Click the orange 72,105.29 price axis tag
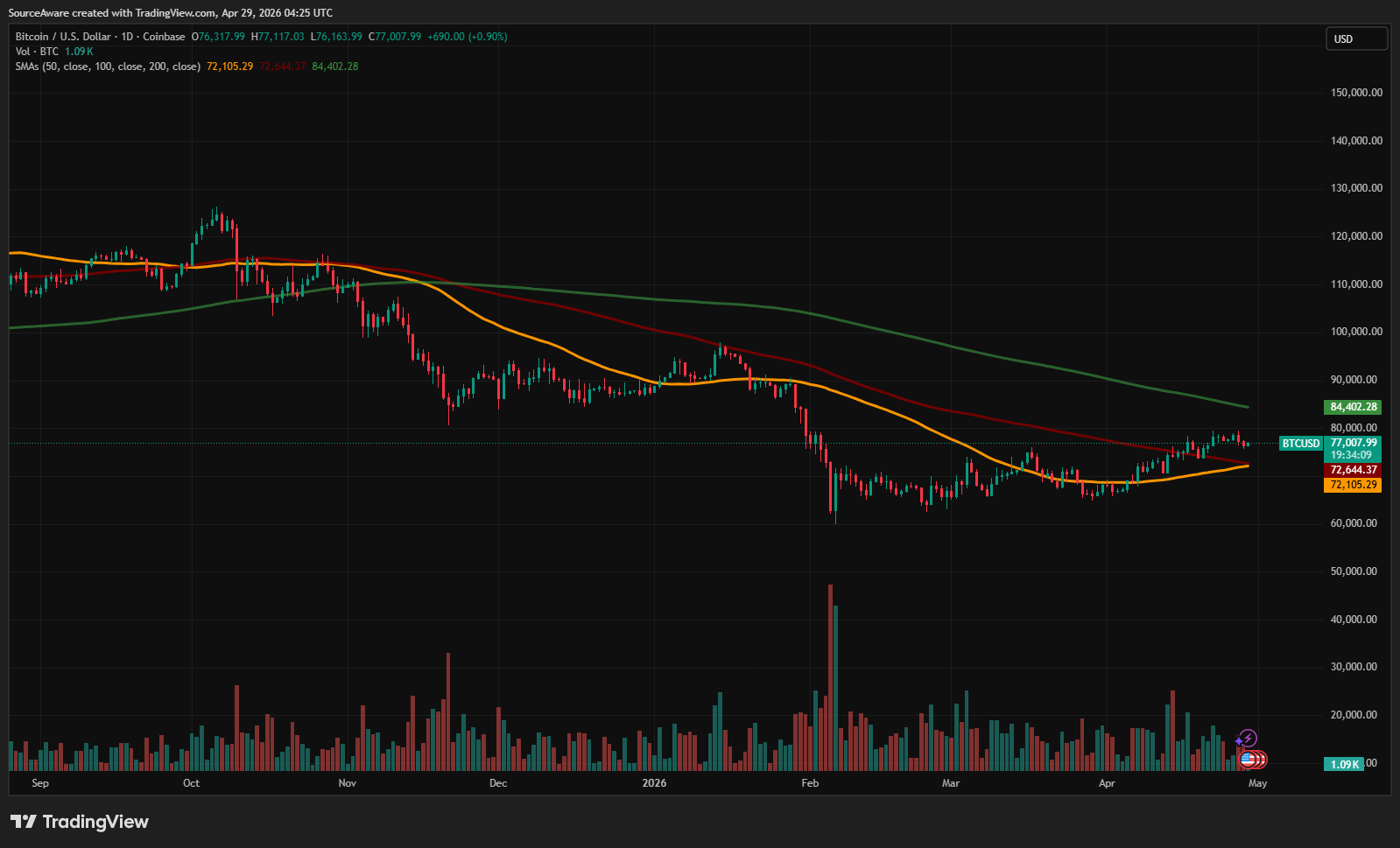The height and width of the screenshot is (848, 1400). pyautogui.click(x=1354, y=485)
